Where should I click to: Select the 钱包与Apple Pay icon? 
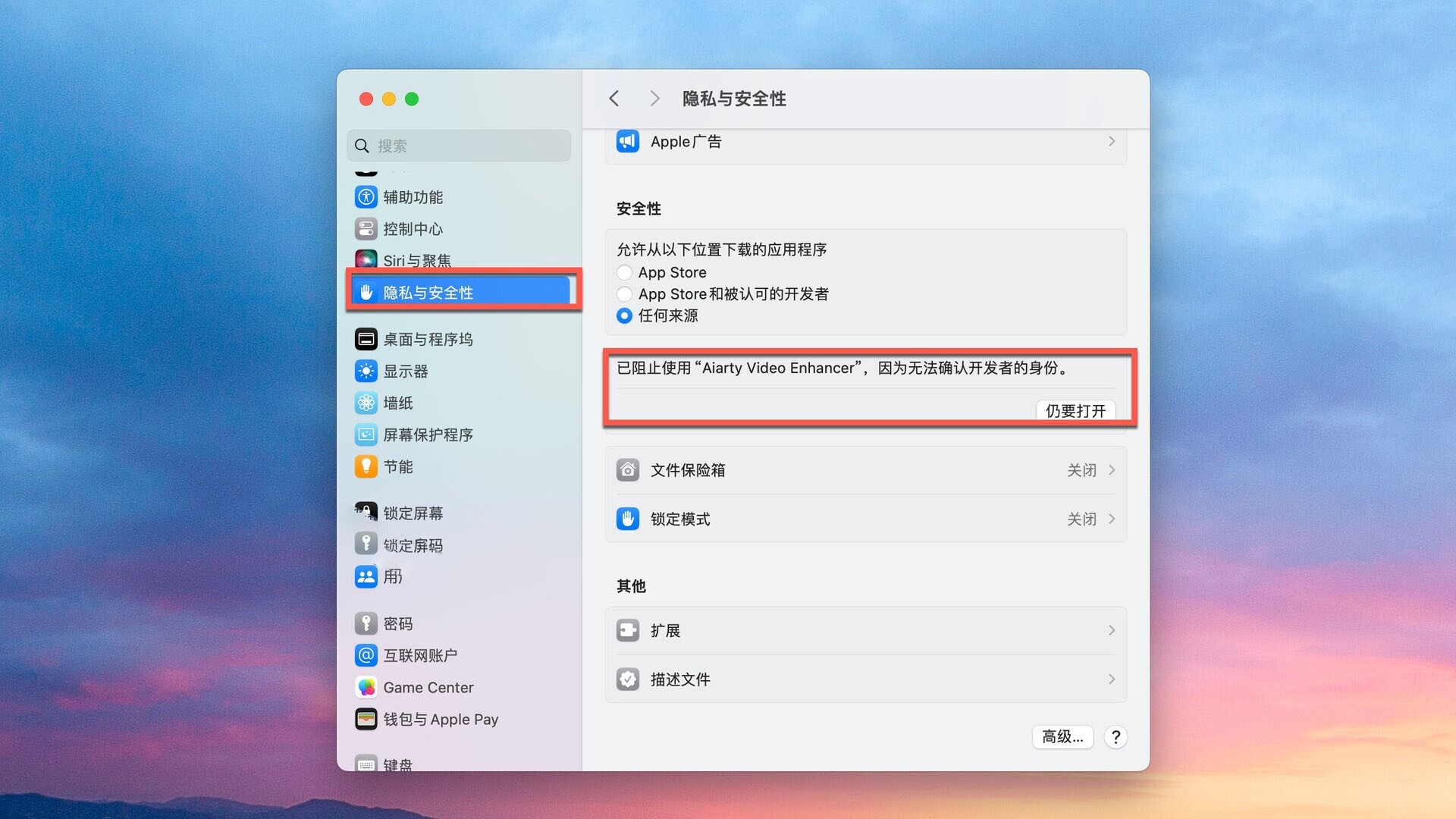click(367, 718)
